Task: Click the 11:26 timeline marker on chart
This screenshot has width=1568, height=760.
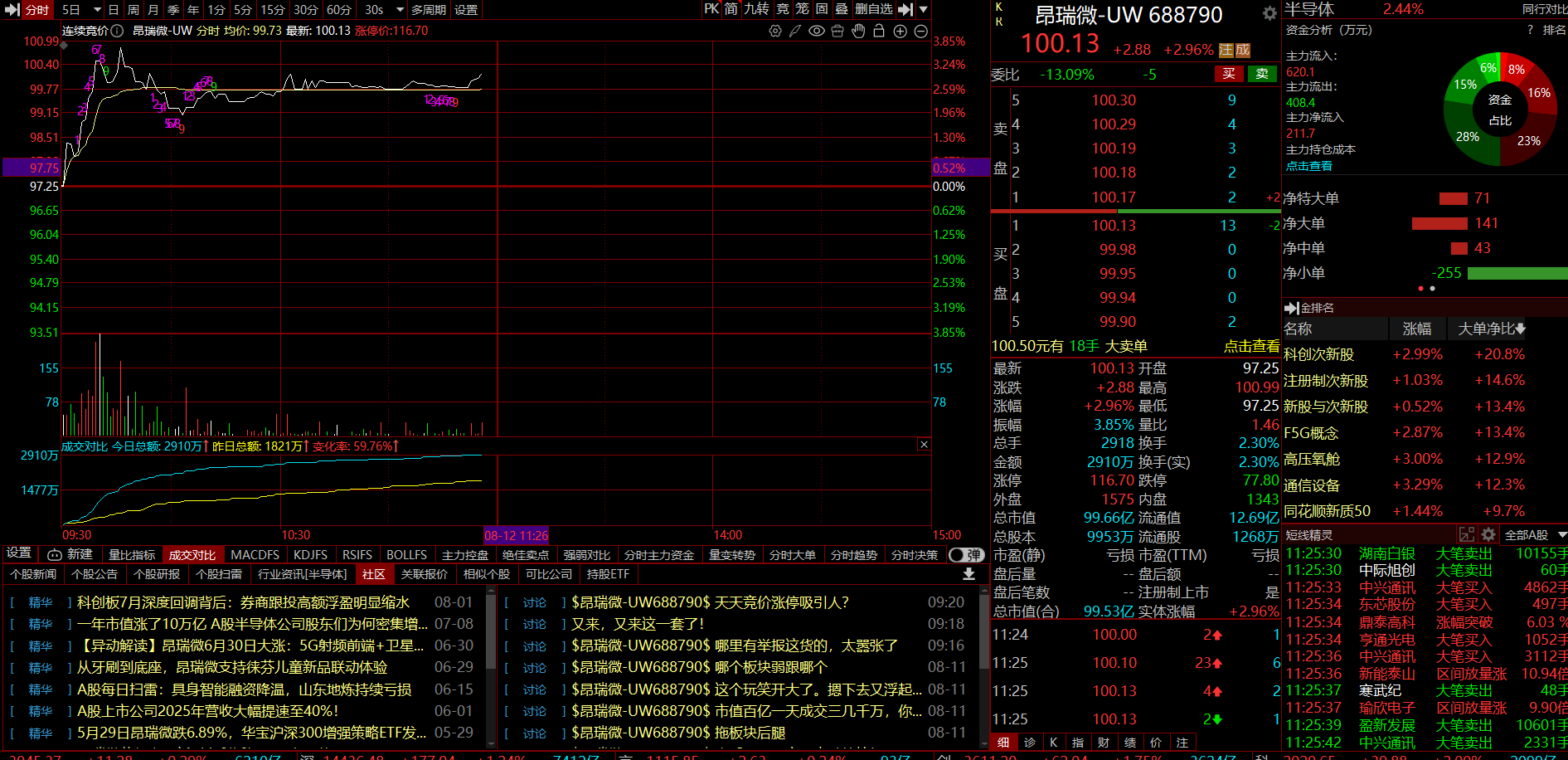Action: click(x=516, y=535)
